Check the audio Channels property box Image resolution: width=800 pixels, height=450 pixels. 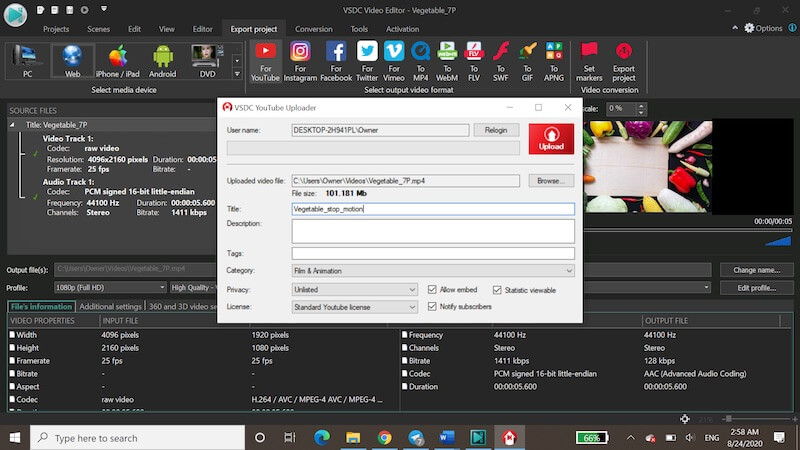coord(405,347)
